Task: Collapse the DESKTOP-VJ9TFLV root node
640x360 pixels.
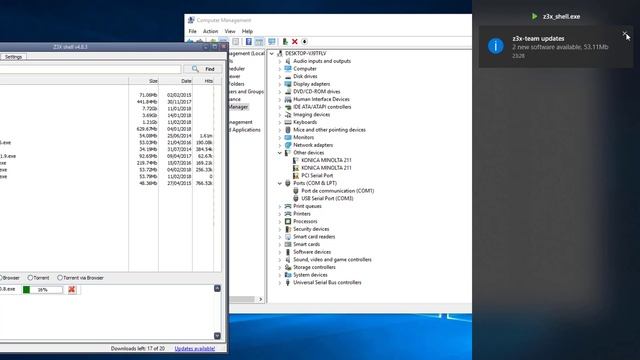Action: point(272,53)
